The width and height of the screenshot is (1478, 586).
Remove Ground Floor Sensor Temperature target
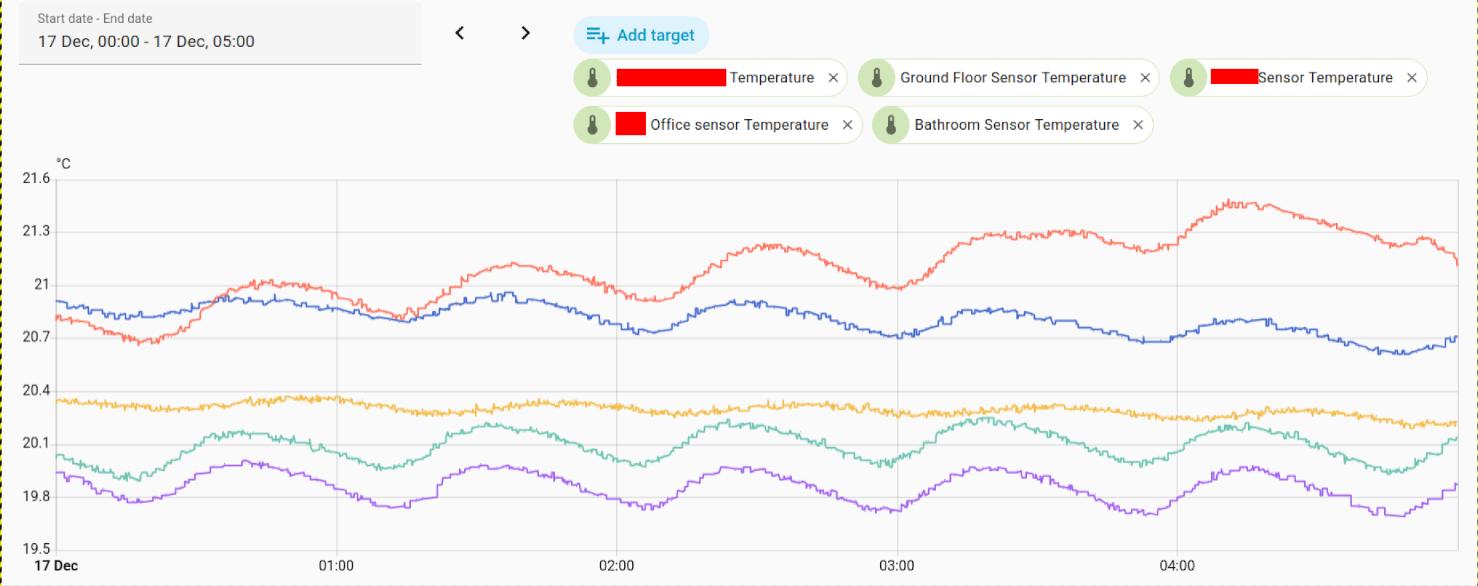(1146, 78)
